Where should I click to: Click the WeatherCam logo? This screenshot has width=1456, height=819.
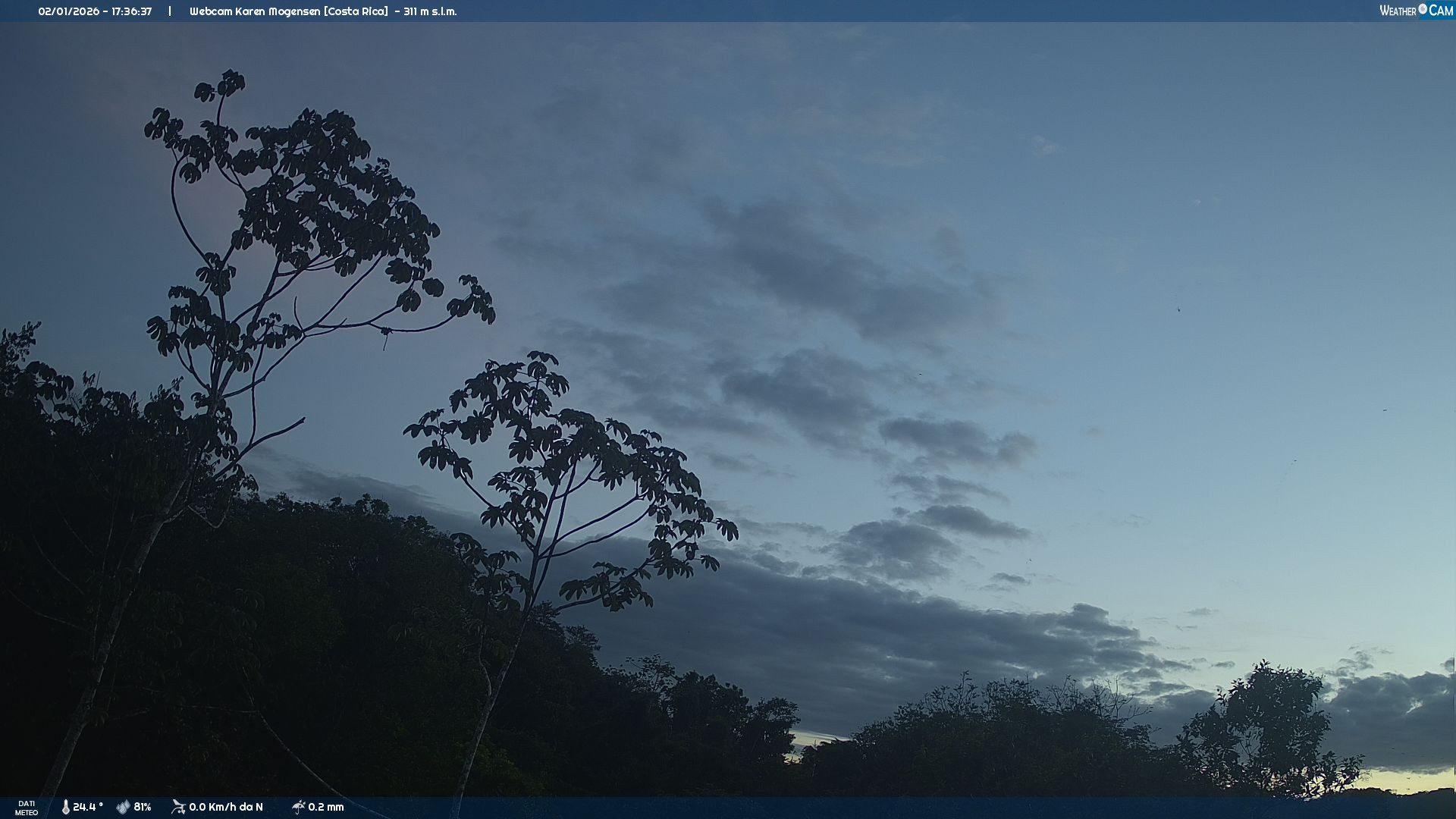tap(1415, 11)
